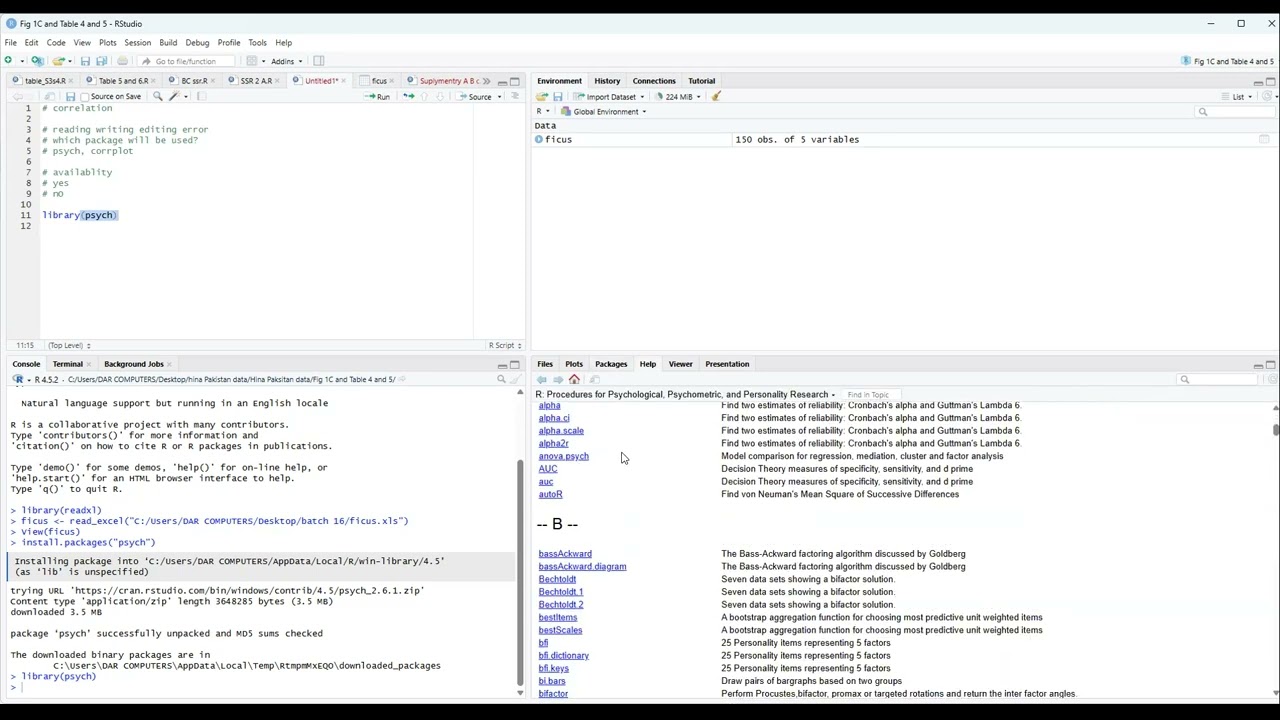Switch to the History tab

[607, 81]
